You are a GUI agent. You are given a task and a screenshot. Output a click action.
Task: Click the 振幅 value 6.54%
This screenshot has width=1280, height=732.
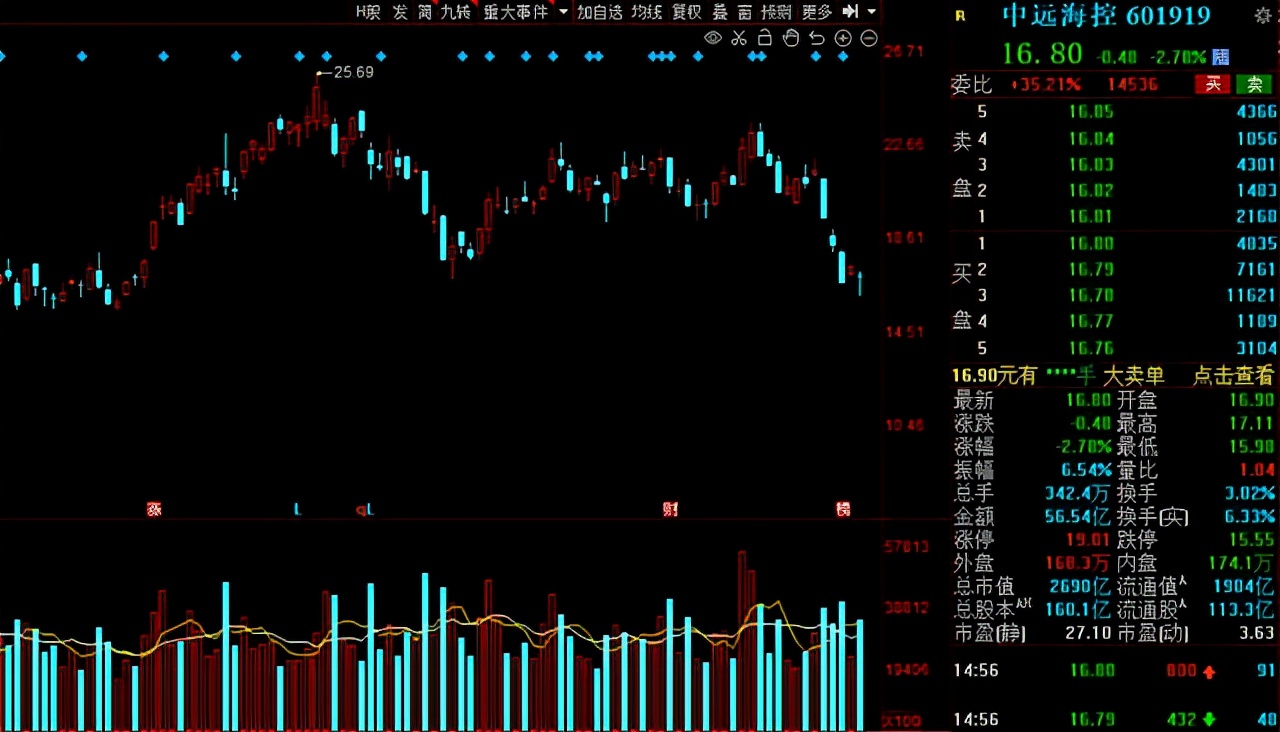pyautogui.click(x=1086, y=469)
